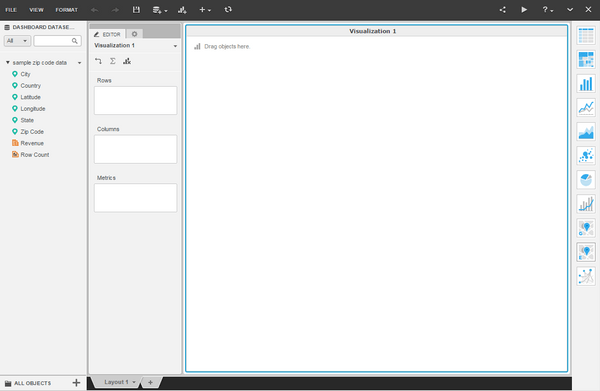The width and height of the screenshot is (600, 391).
Task: Select the Bubble Chart visualization
Action: coord(586,156)
